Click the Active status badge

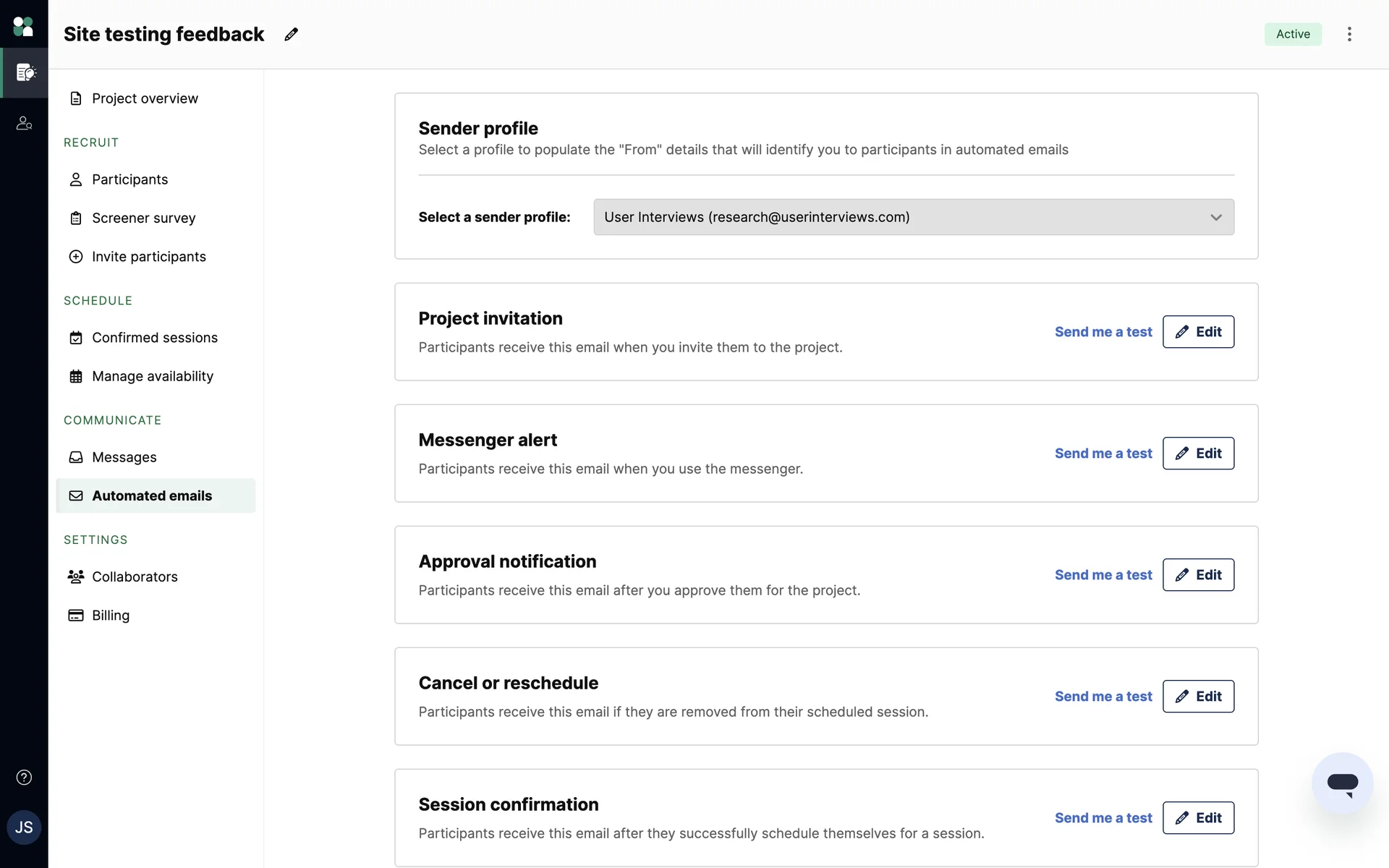point(1293,34)
